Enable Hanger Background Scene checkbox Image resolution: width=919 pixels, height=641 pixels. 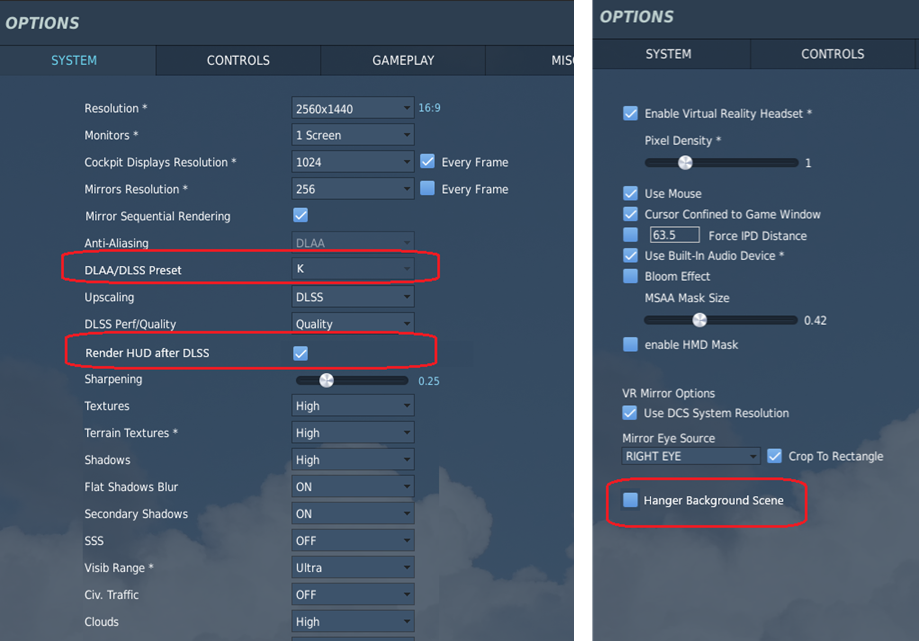[631, 500]
